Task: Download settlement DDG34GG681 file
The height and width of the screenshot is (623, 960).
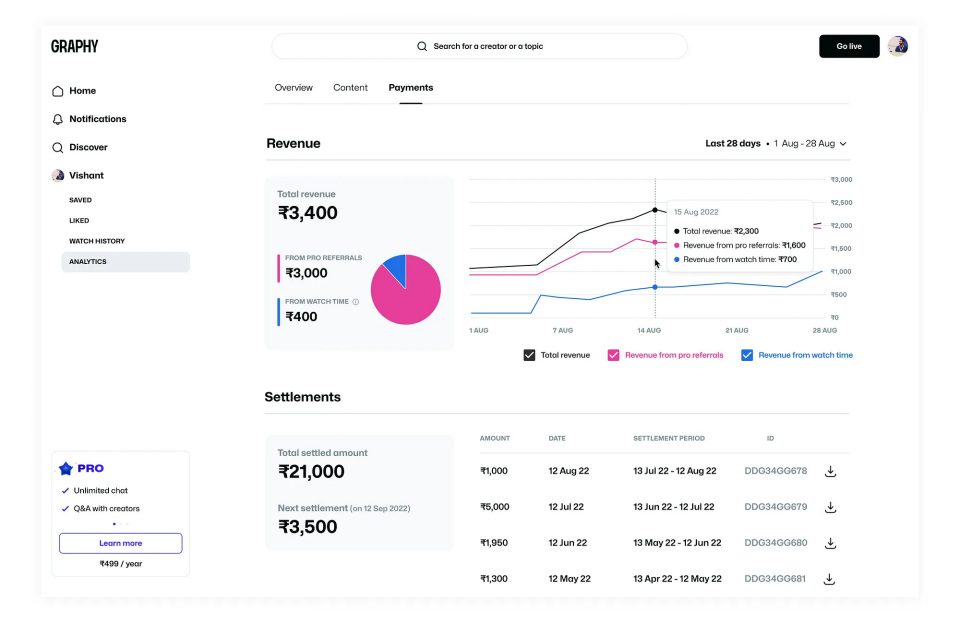Action: [829, 579]
